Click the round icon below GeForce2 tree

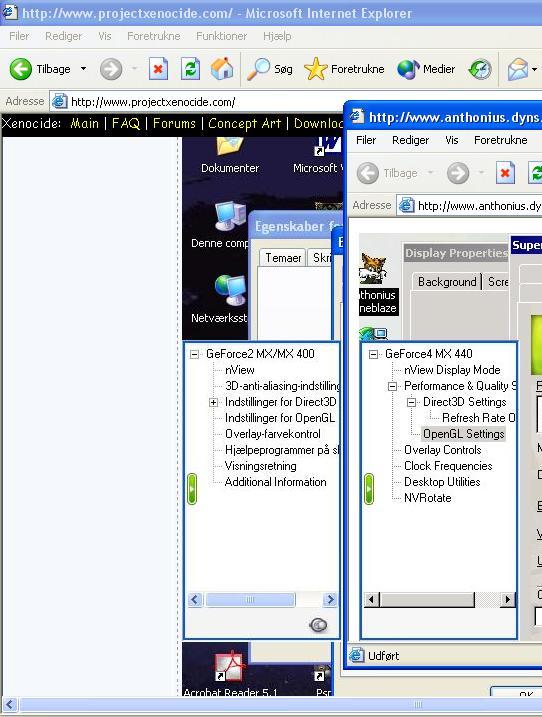pos(318,625)
